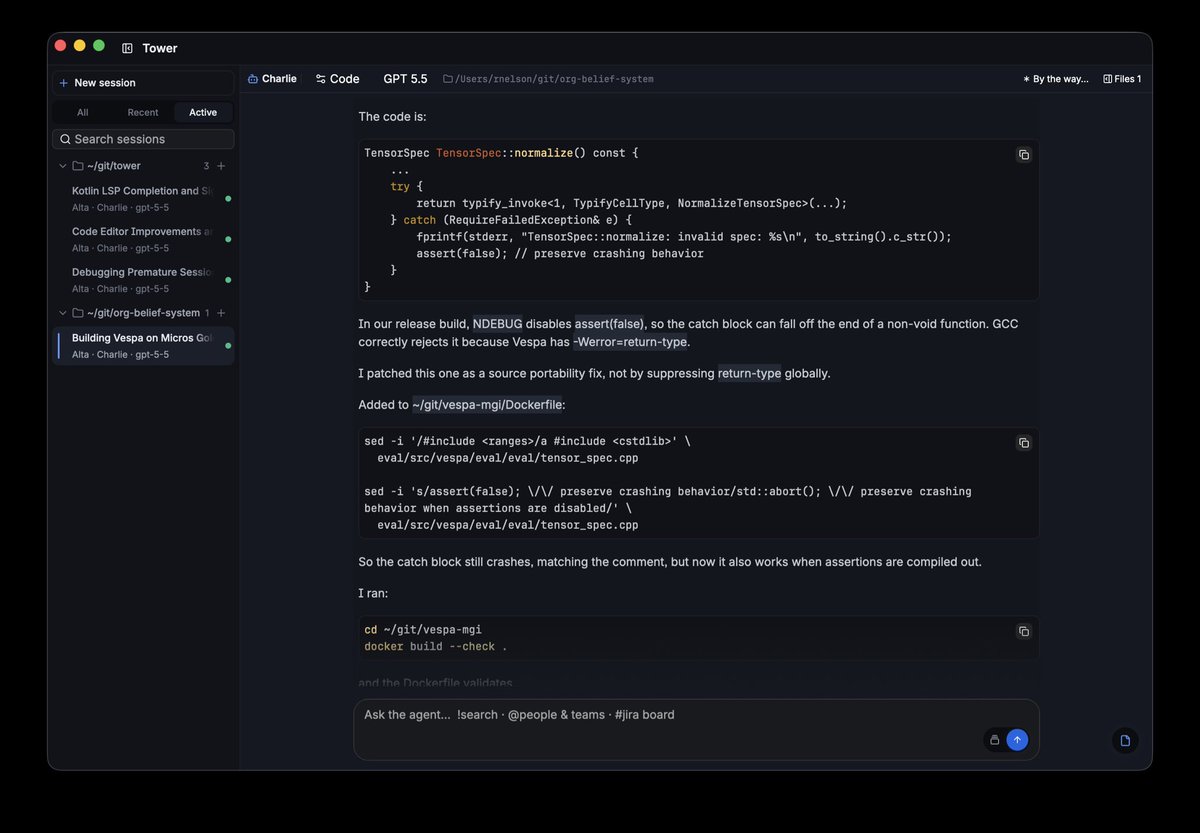
Task: Click the ~/git/vespa-mgi/Dockerfile inline path
Action: point(488,405)
